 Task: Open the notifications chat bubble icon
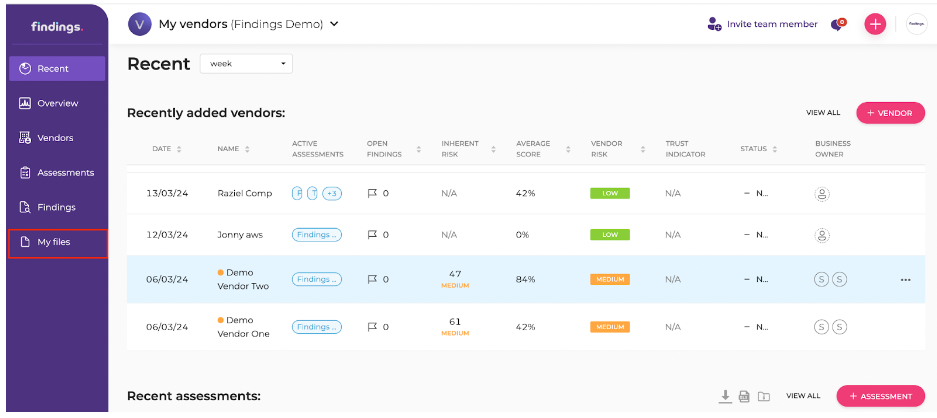[x=838, y=24]
